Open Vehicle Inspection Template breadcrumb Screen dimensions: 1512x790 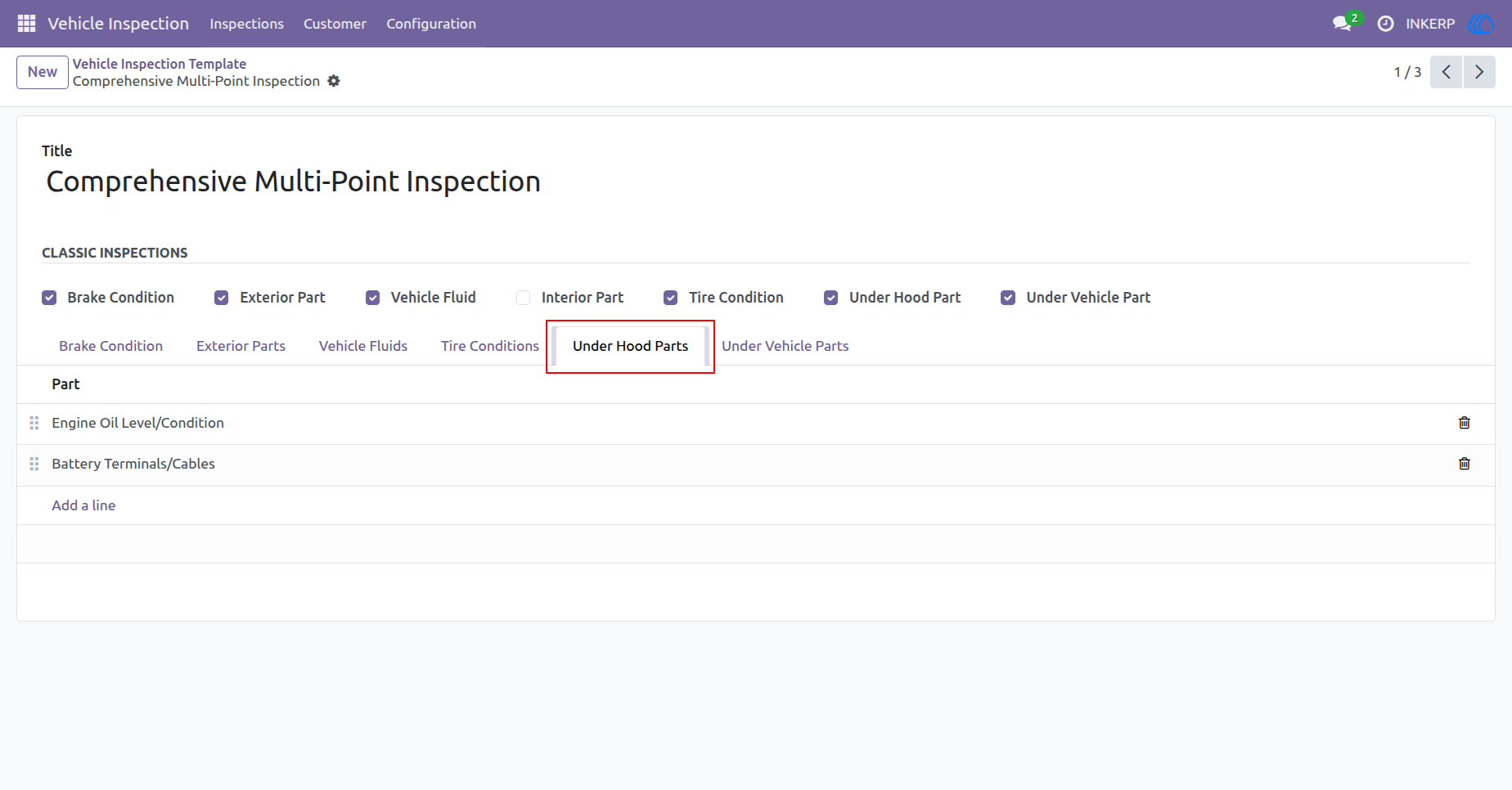point(159,64)
